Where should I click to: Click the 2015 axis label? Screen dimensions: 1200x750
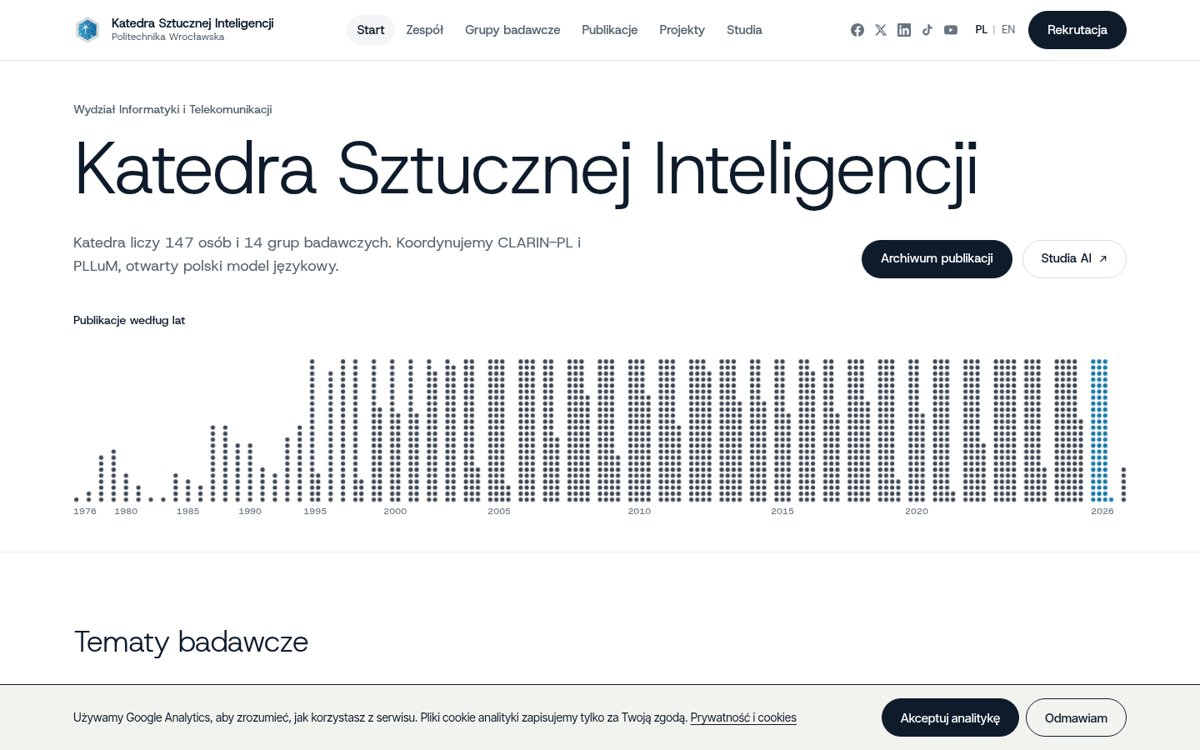[x=782, y=511]
